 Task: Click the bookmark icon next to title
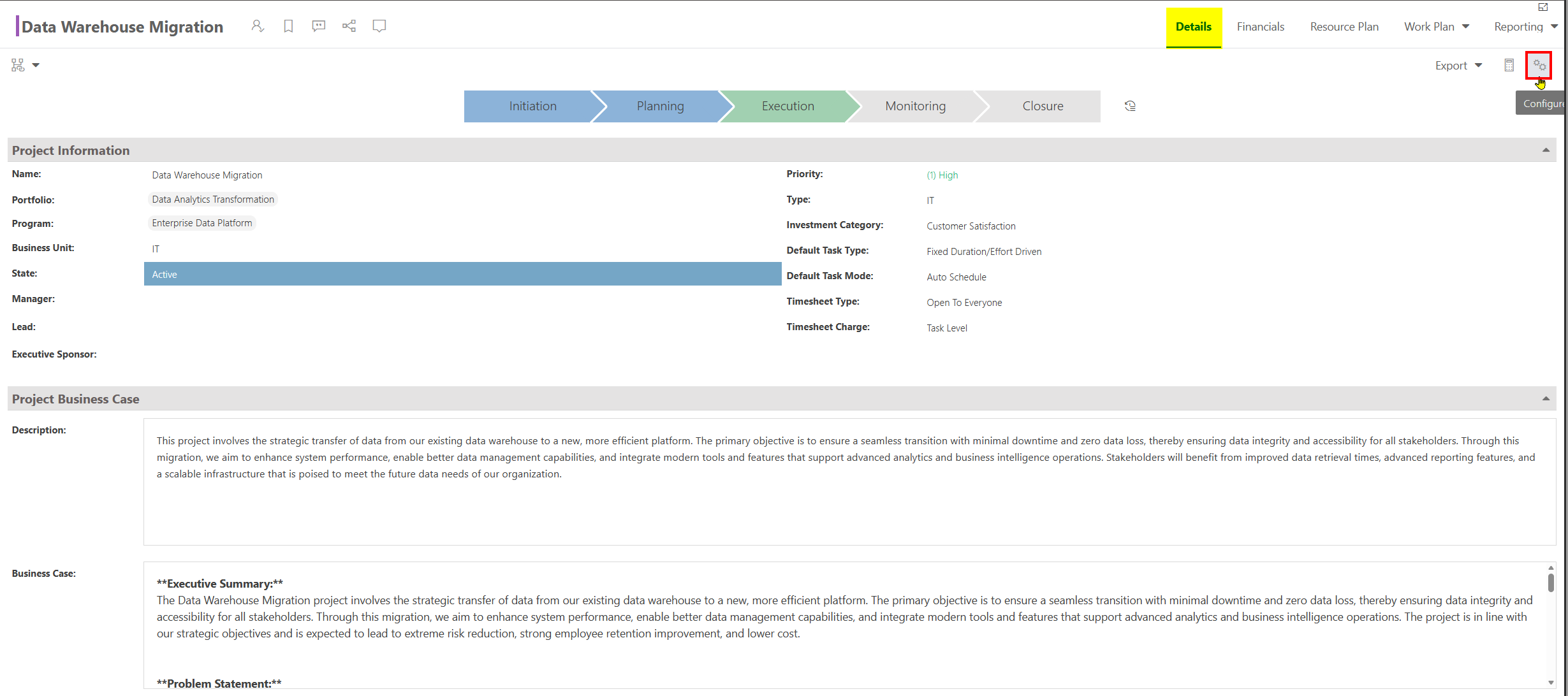pos(288,26)
